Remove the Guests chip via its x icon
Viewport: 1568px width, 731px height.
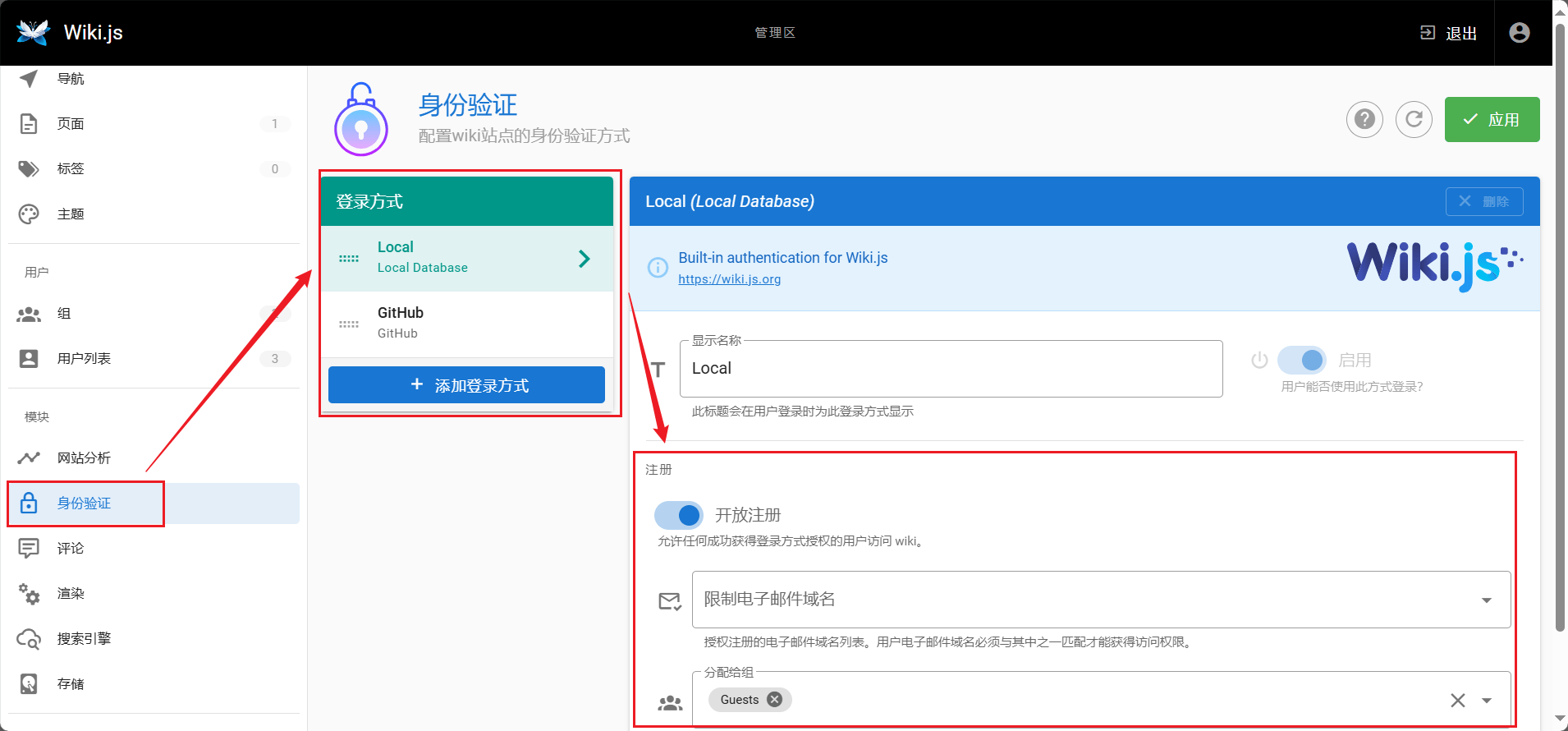774,700
